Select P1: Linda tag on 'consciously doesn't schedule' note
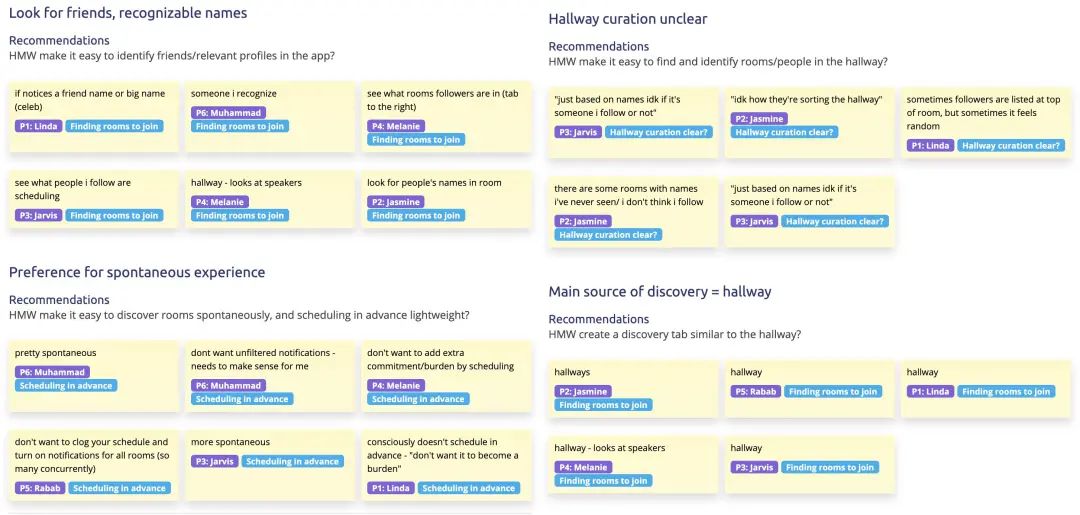 [390, 488]
